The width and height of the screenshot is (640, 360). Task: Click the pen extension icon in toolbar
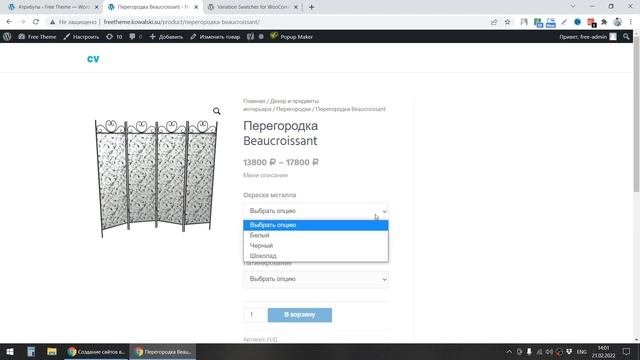point(564,22)
